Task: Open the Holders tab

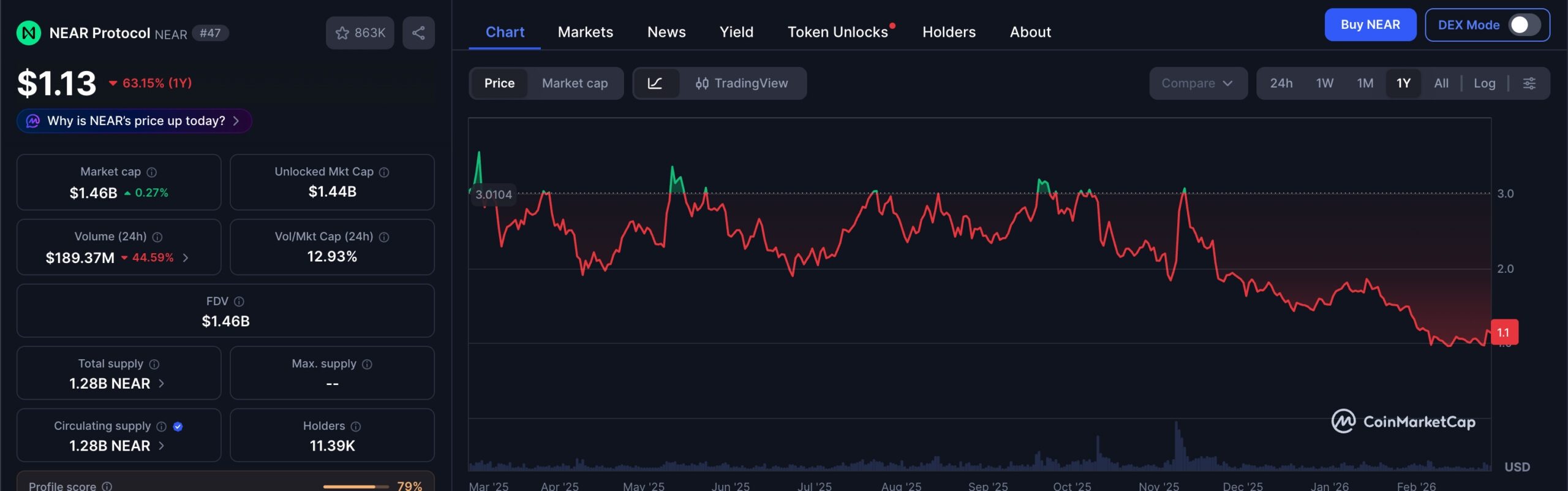Action: point(949,32)
